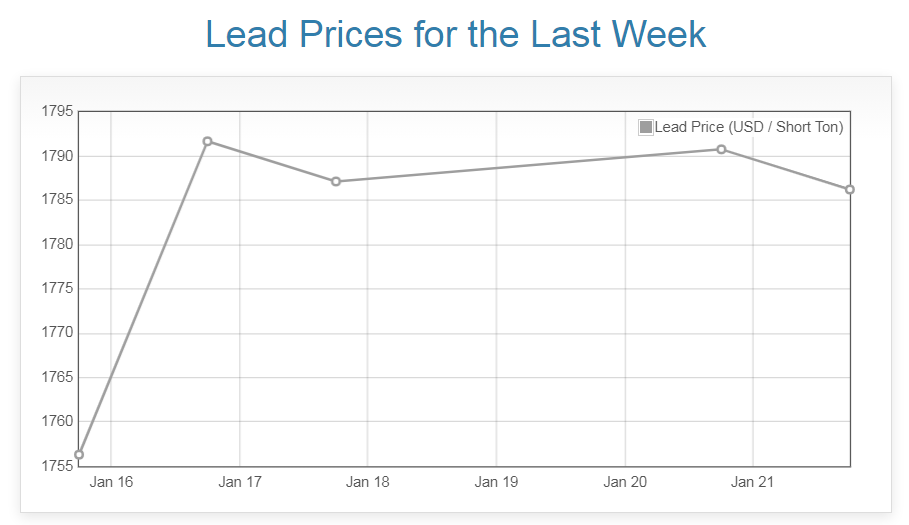
Task: Click the gray Lead Price legend swatch
Action: (x=646, y=127)
